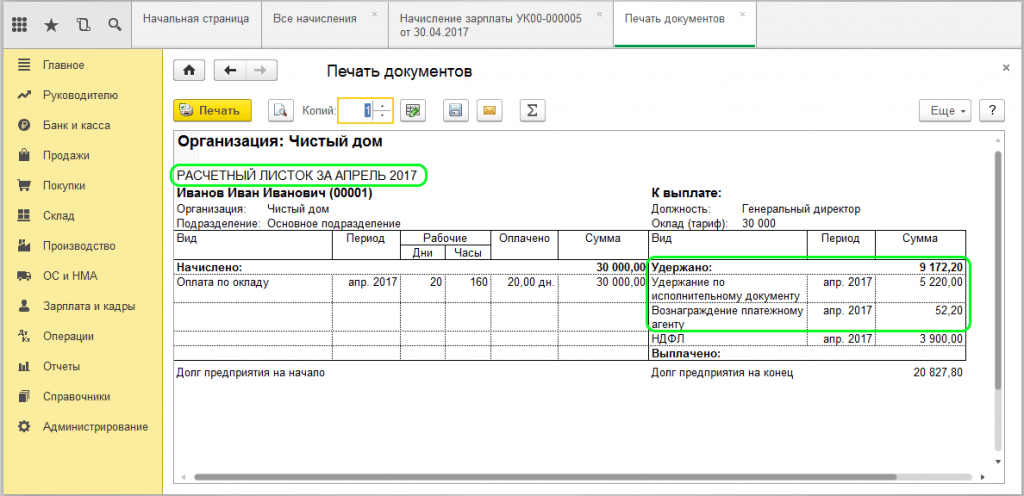
Task: Navigate back with left arrow
Action: click(x=230, y=70)
